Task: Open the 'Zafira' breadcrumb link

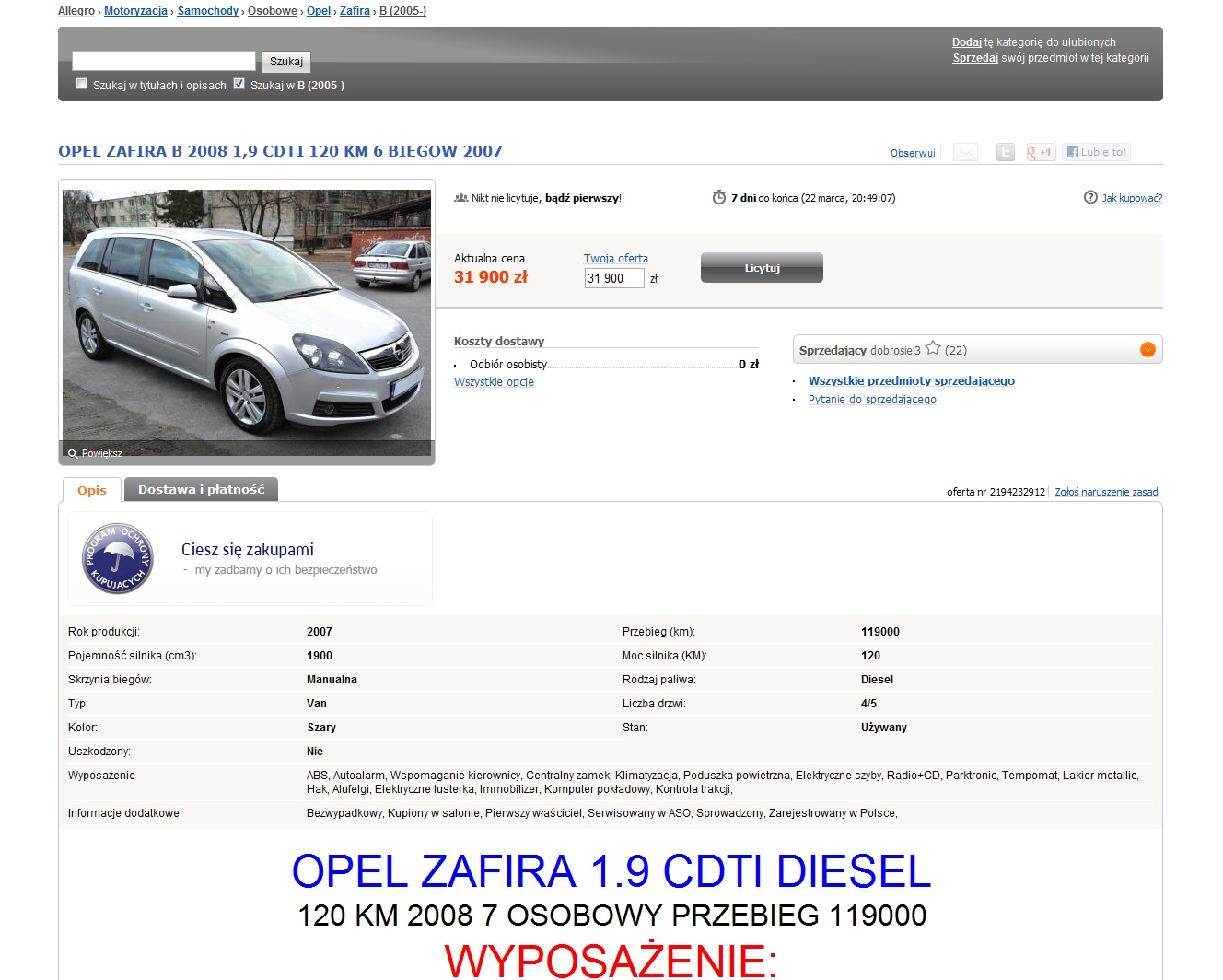Action: [x=355, y=11]
